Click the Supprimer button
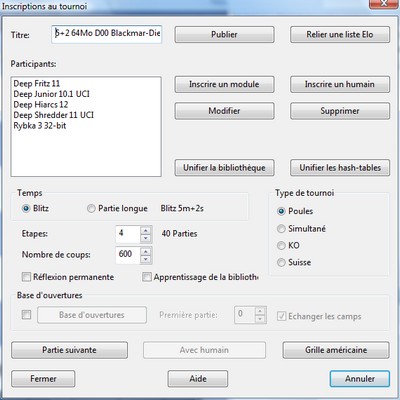The height and width of the screenshot is (400, 400). (x=340, y=111)
